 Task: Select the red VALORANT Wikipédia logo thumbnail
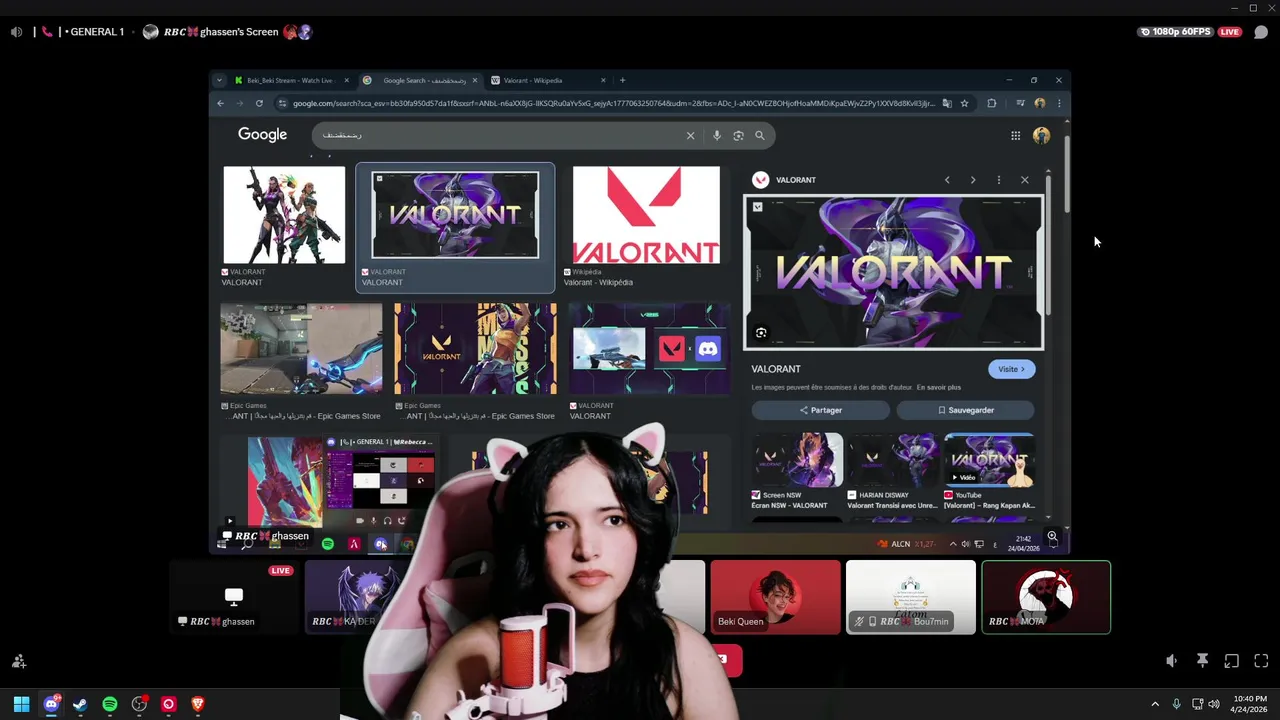646,215
